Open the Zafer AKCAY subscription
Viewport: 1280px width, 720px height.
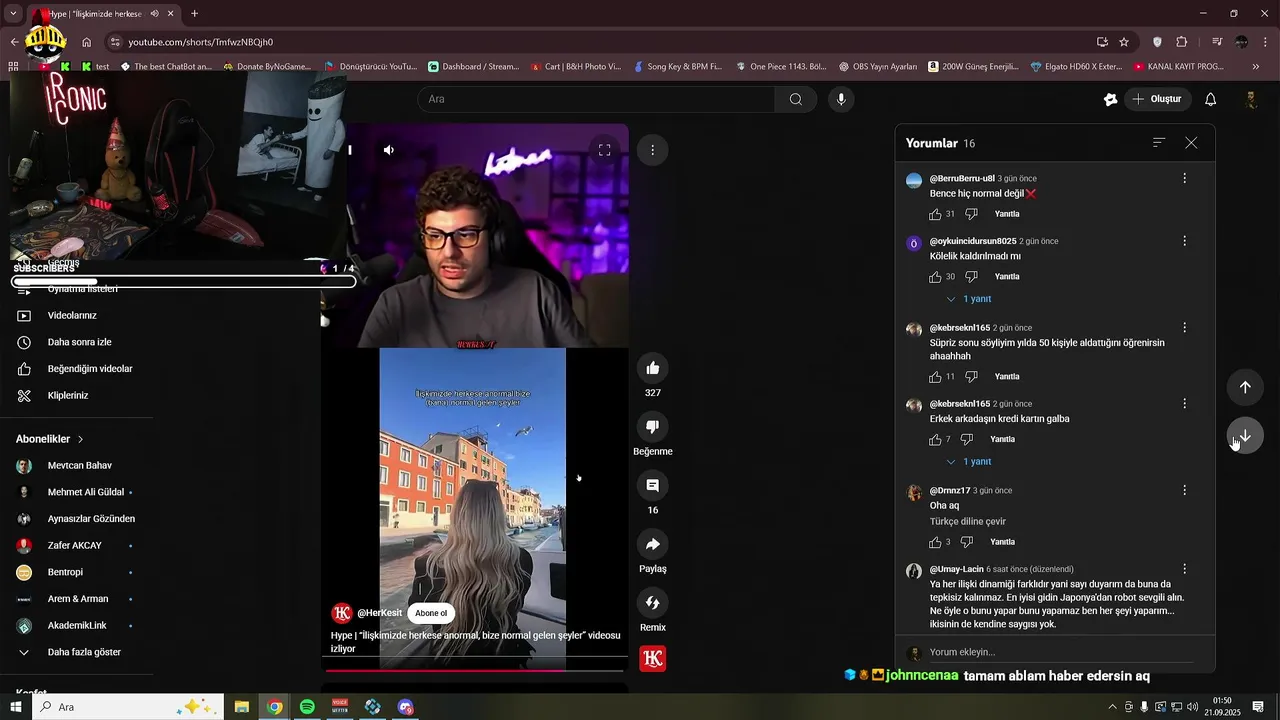76,546
